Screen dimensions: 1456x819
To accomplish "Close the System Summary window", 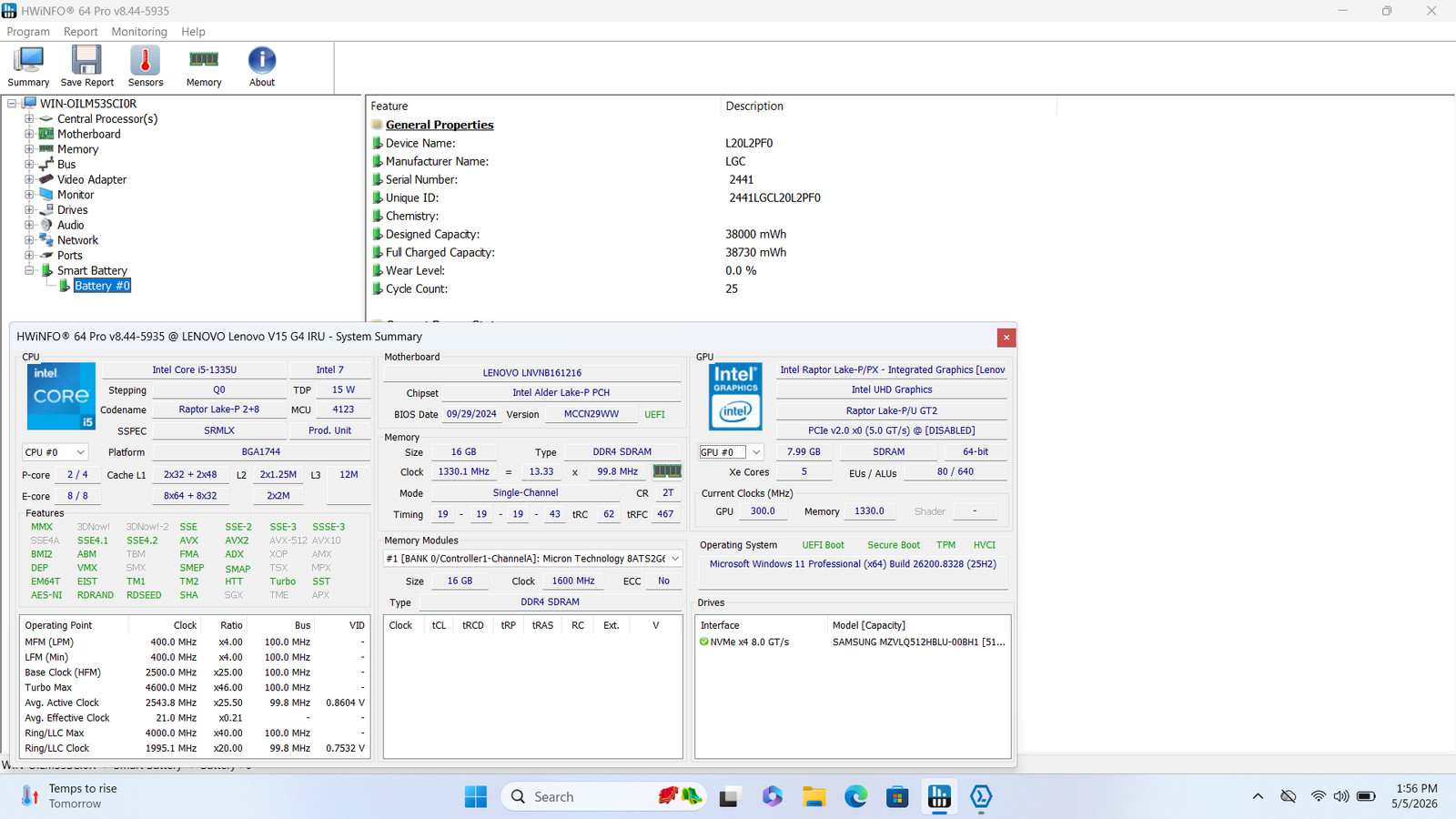I will pos(1006,338).
